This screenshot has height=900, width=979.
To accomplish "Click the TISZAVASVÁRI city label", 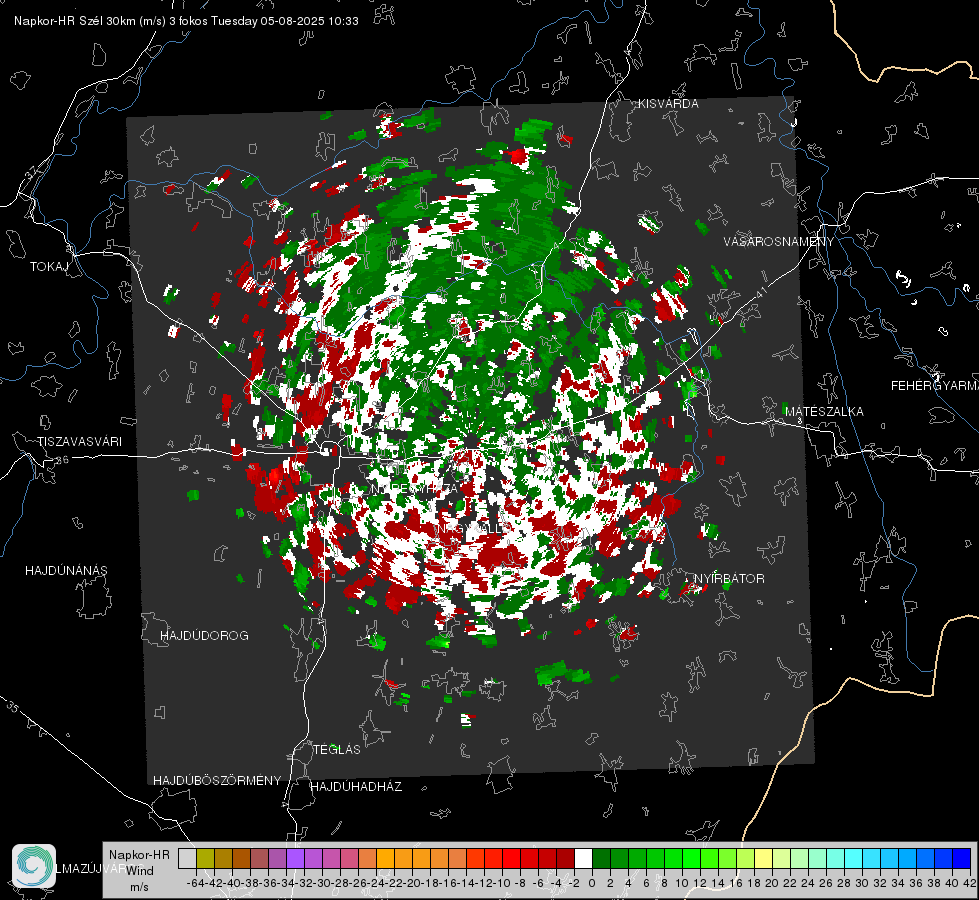I will tap(79, 442).
